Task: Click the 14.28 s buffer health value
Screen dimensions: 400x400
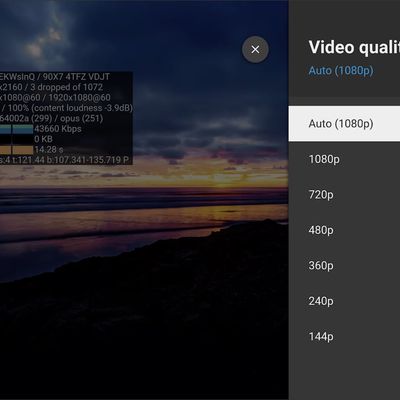Action: coord(49,149)
